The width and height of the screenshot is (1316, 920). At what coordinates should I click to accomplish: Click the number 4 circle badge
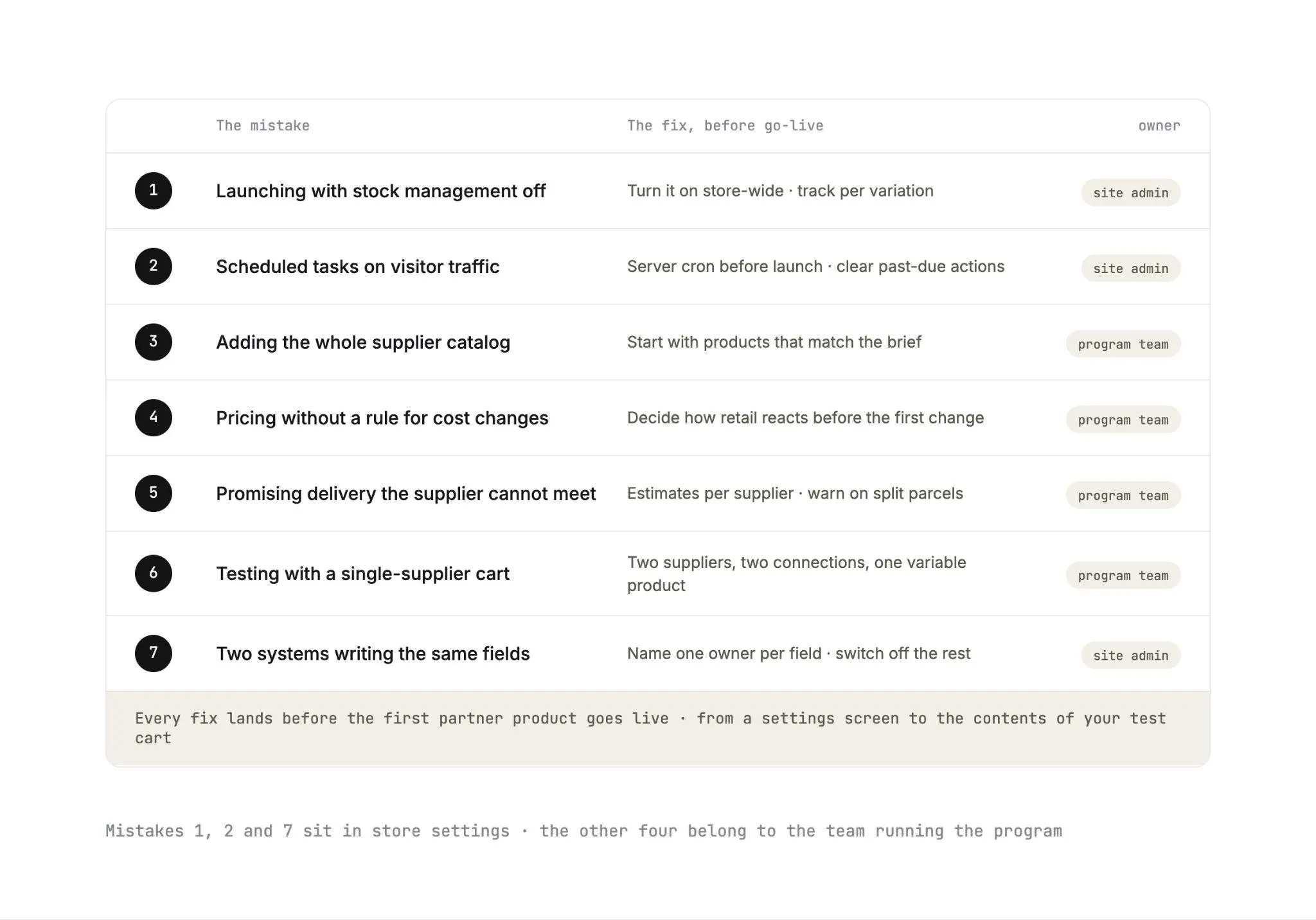154,418
